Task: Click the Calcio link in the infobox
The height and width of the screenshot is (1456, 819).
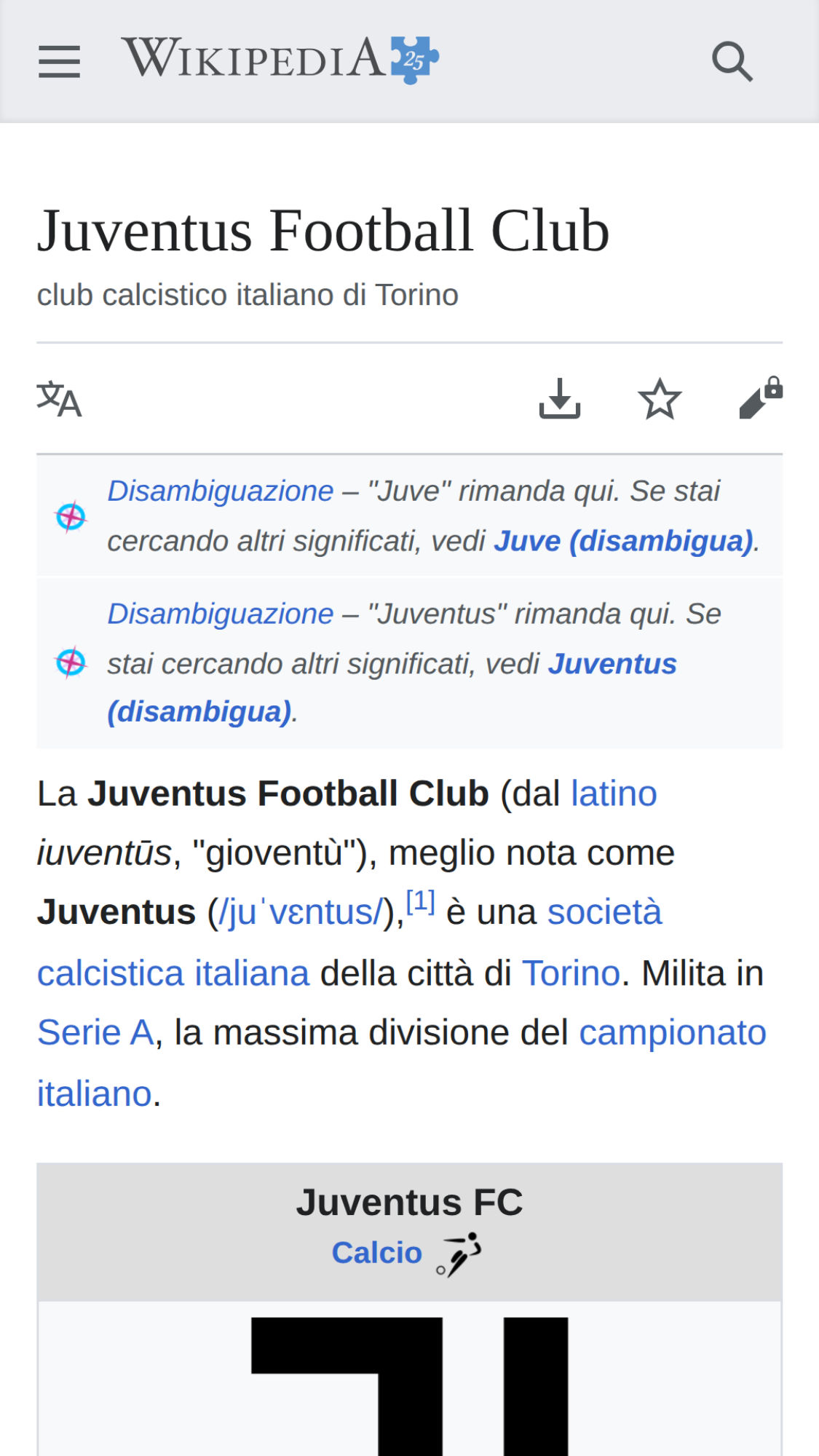Action: [377, 1251]
